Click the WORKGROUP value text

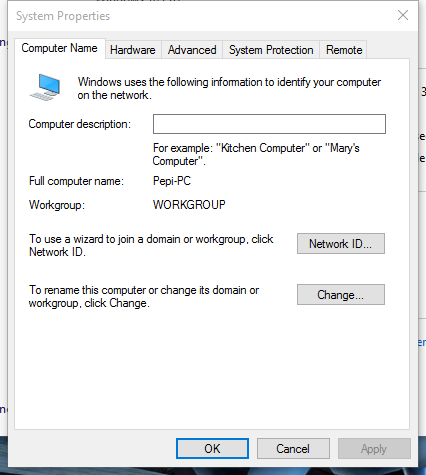[x=189, y=204]
